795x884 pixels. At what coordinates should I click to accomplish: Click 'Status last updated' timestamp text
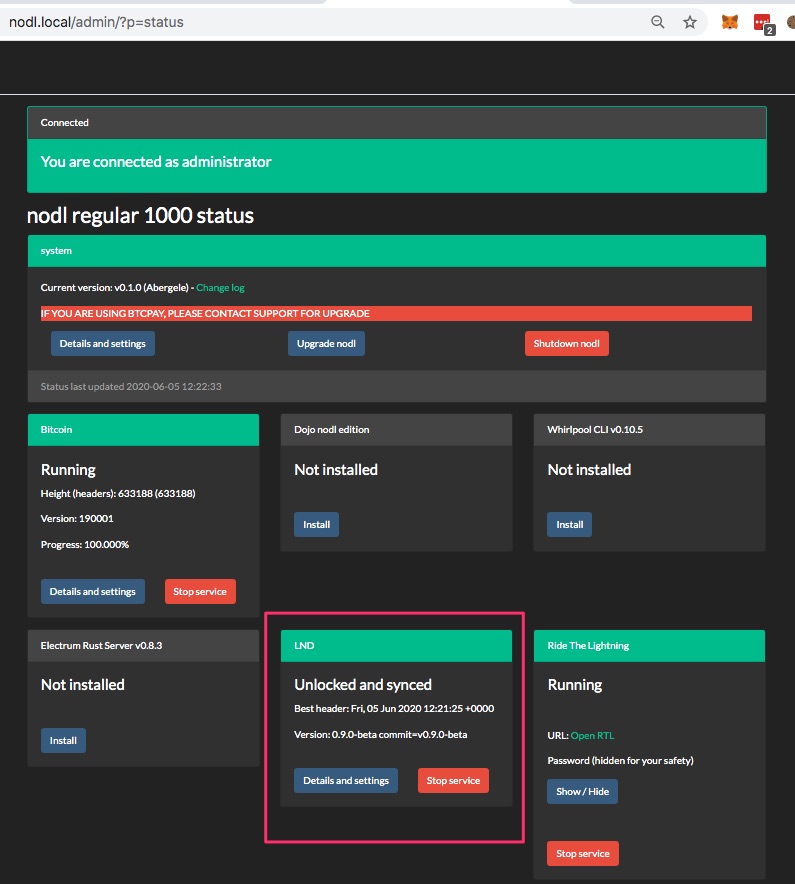pyautogui.click(x=131, y=386)
